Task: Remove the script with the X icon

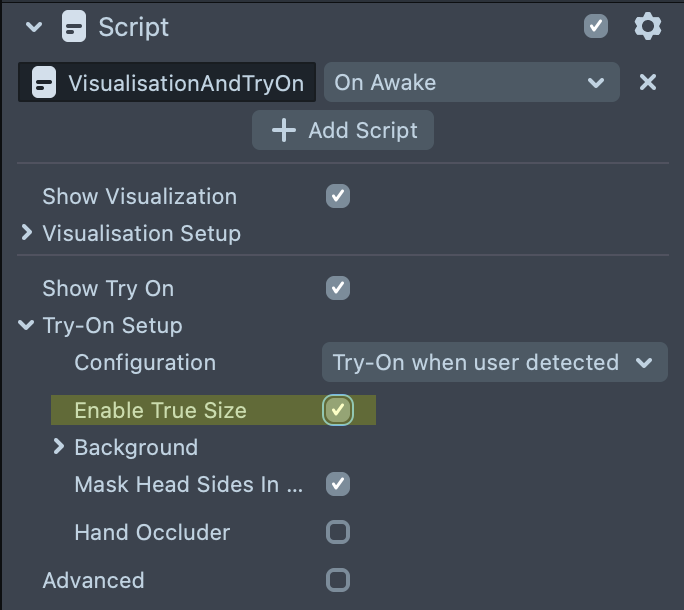Action: click(648, 82)
